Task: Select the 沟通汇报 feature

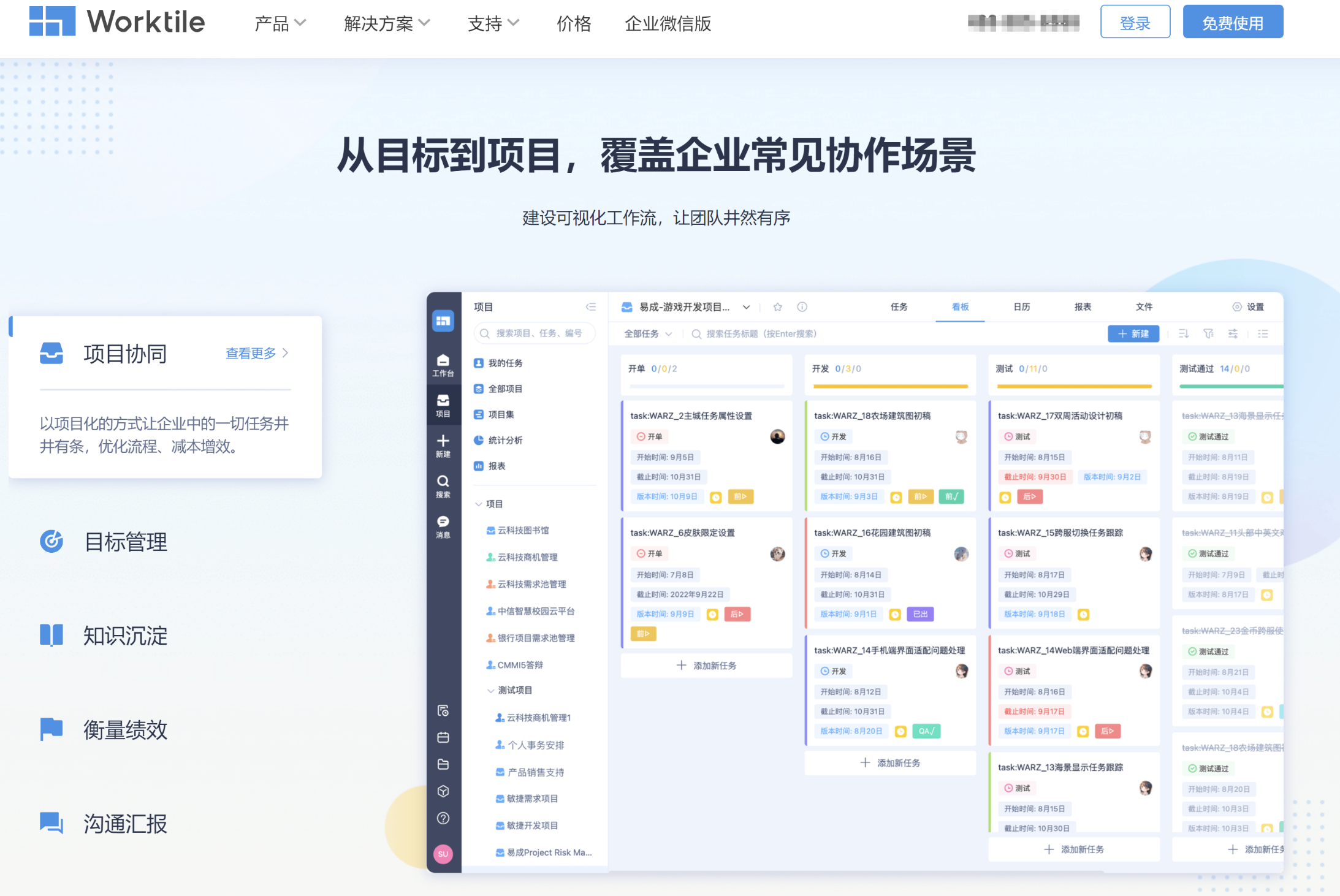Action: (x=104, y=823)
